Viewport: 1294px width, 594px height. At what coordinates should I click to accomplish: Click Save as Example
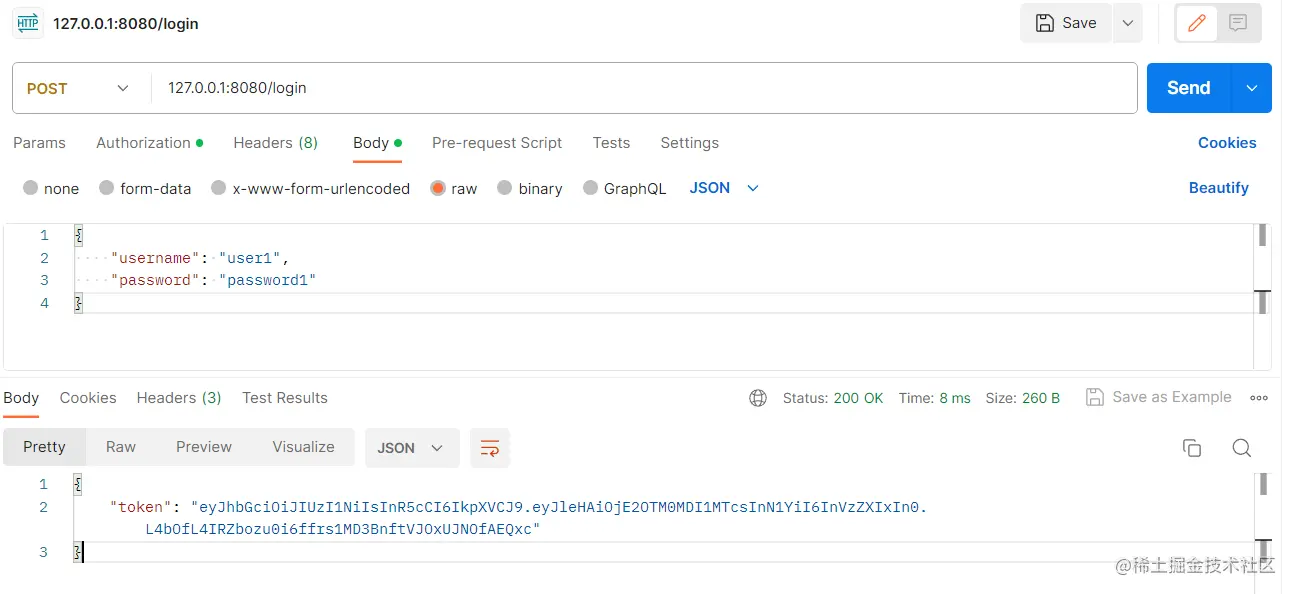point(1159,397)
